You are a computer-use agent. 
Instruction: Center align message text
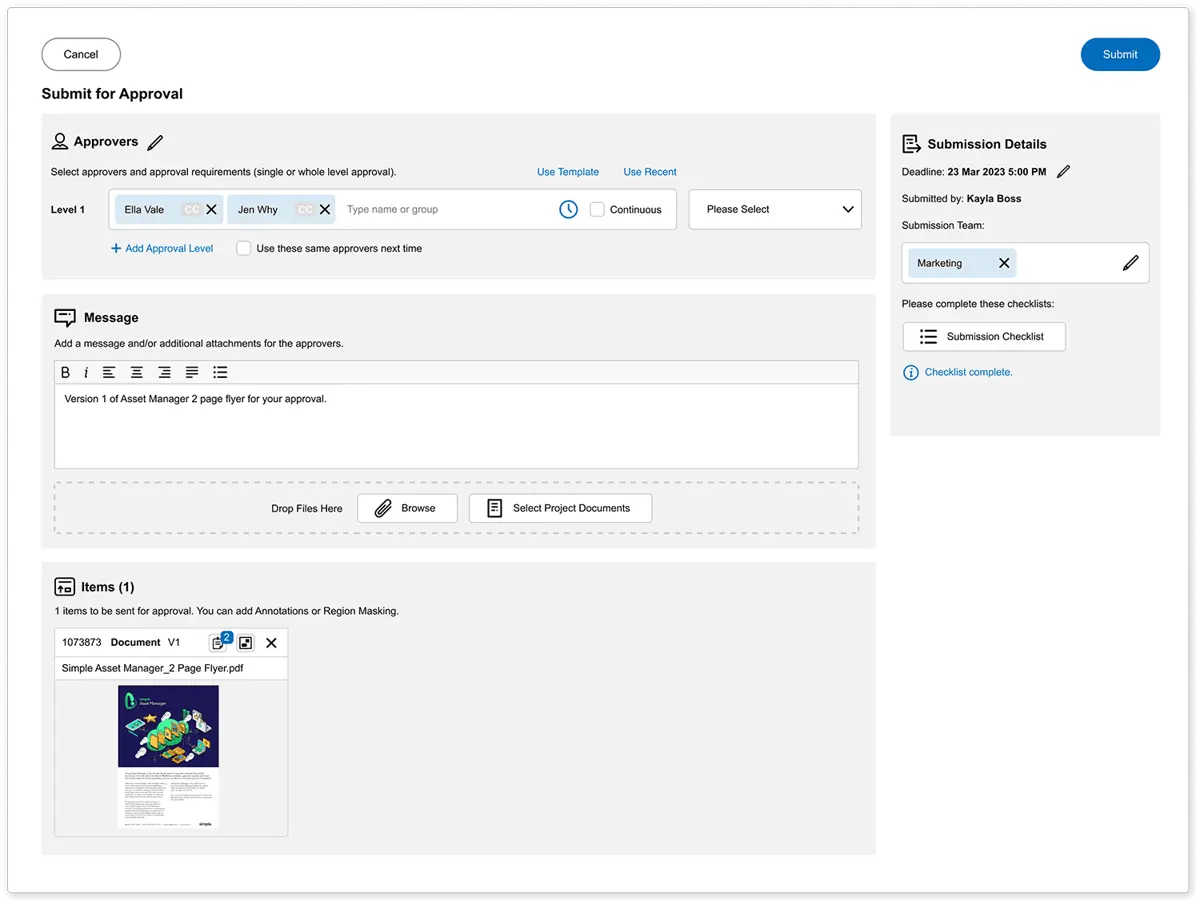(x=137, y=372)
